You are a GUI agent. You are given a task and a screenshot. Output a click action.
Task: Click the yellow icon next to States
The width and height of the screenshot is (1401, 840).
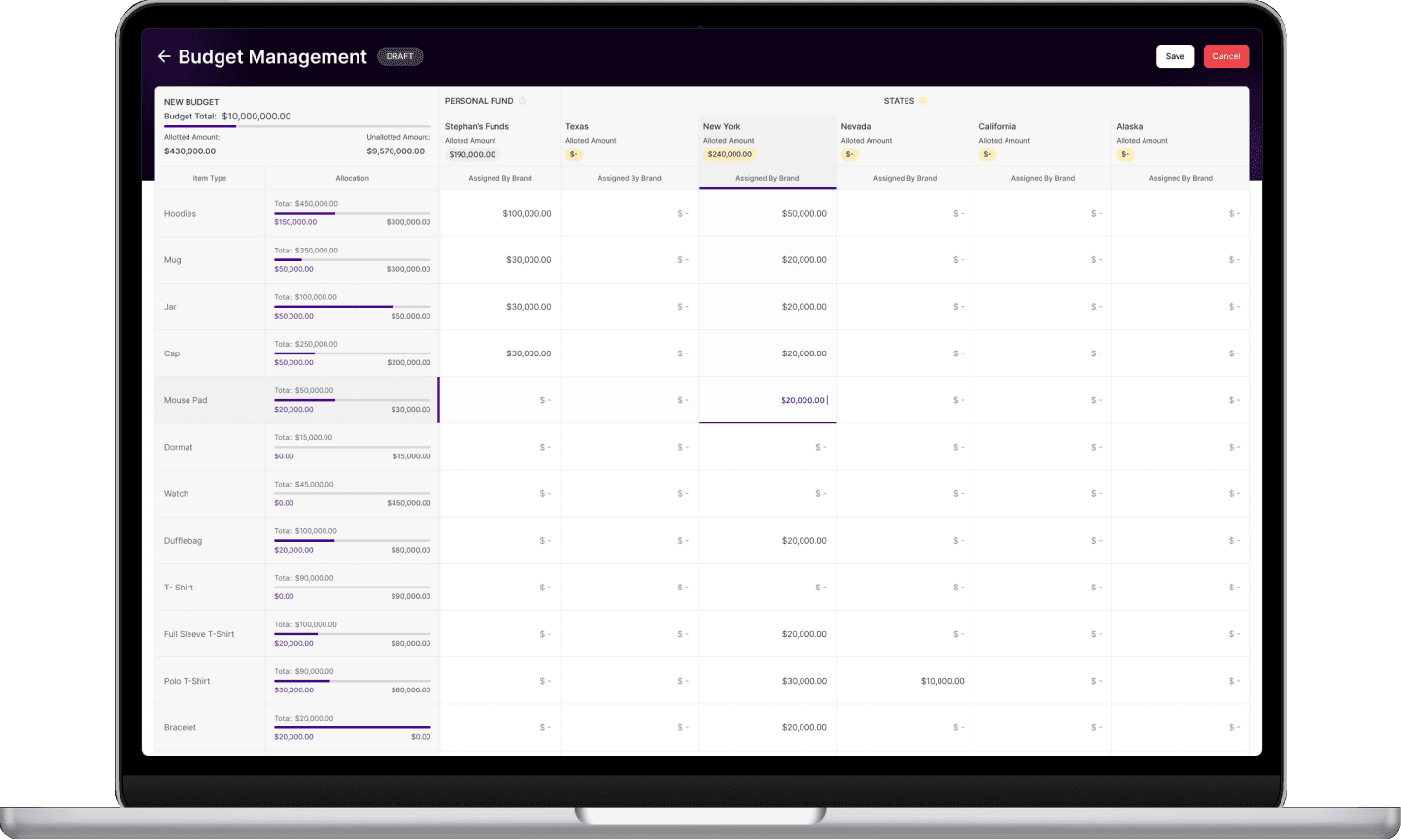923,101
